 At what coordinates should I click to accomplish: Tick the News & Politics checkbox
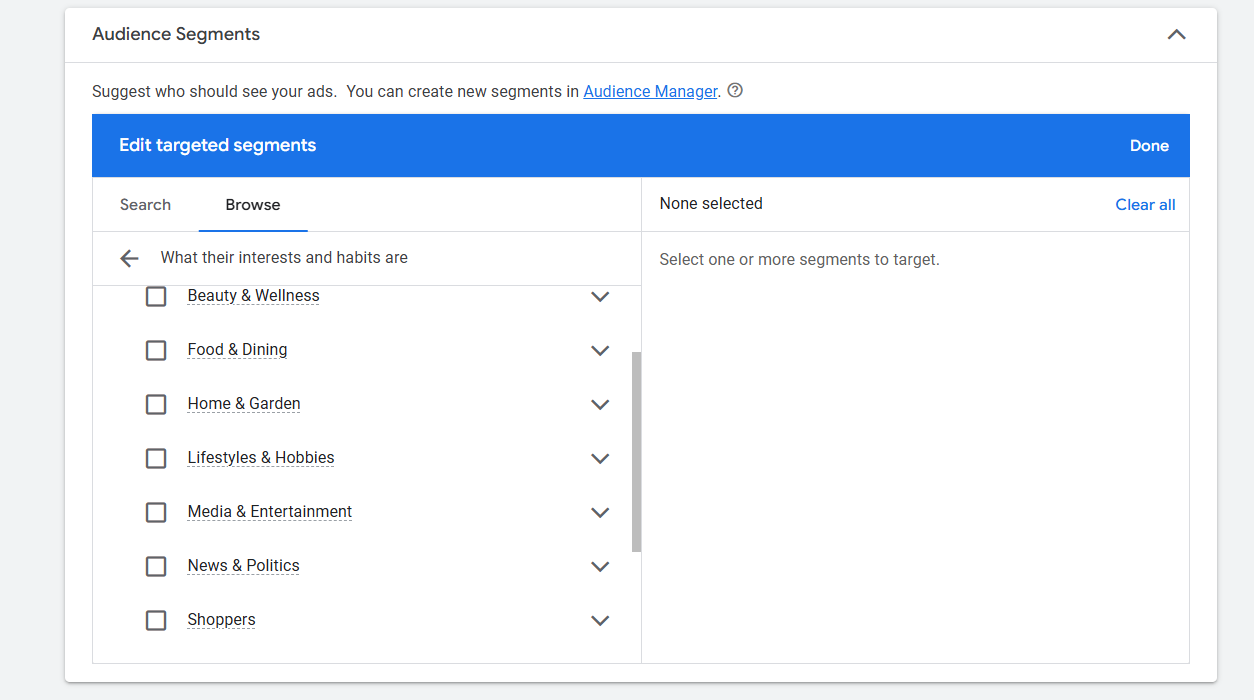tap(156, 567)
